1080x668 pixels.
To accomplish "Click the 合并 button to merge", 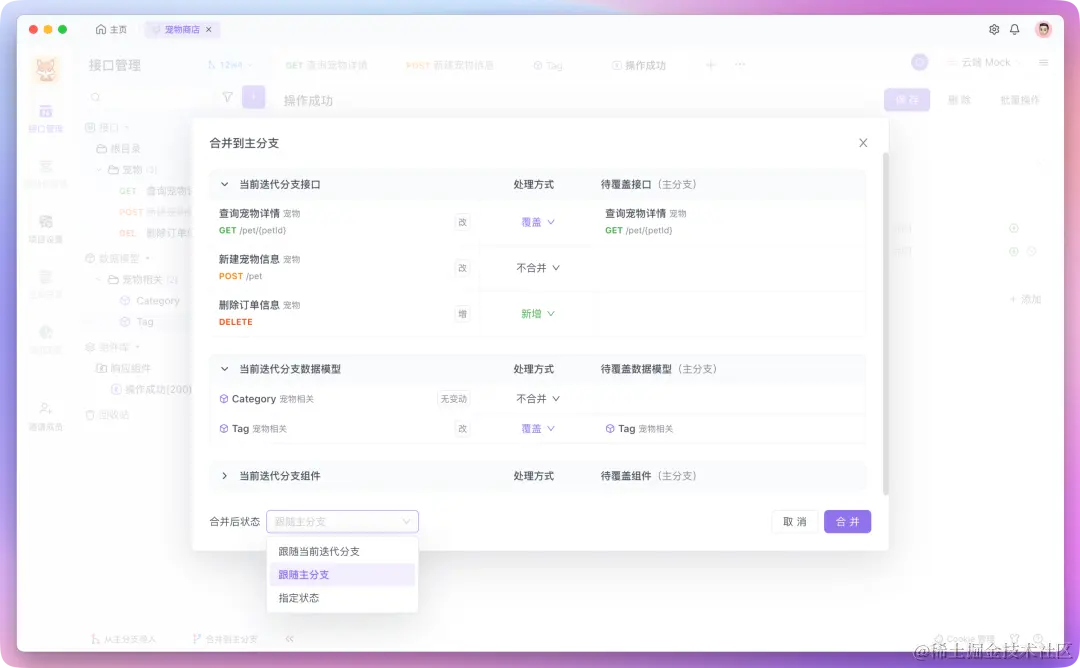I will point(847,521).
